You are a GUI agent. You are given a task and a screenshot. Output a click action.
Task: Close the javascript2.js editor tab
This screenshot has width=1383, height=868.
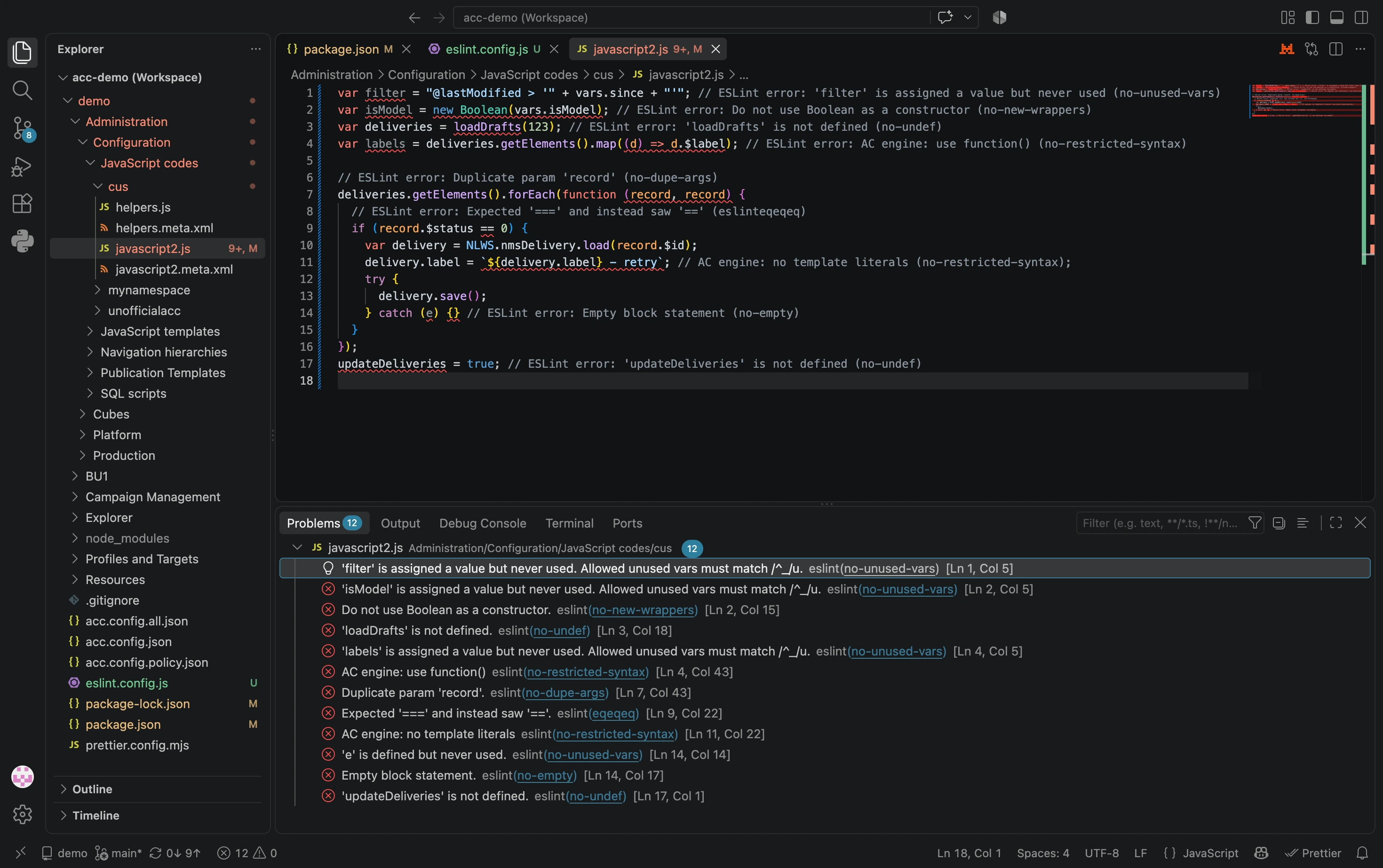tap(715, 49)
